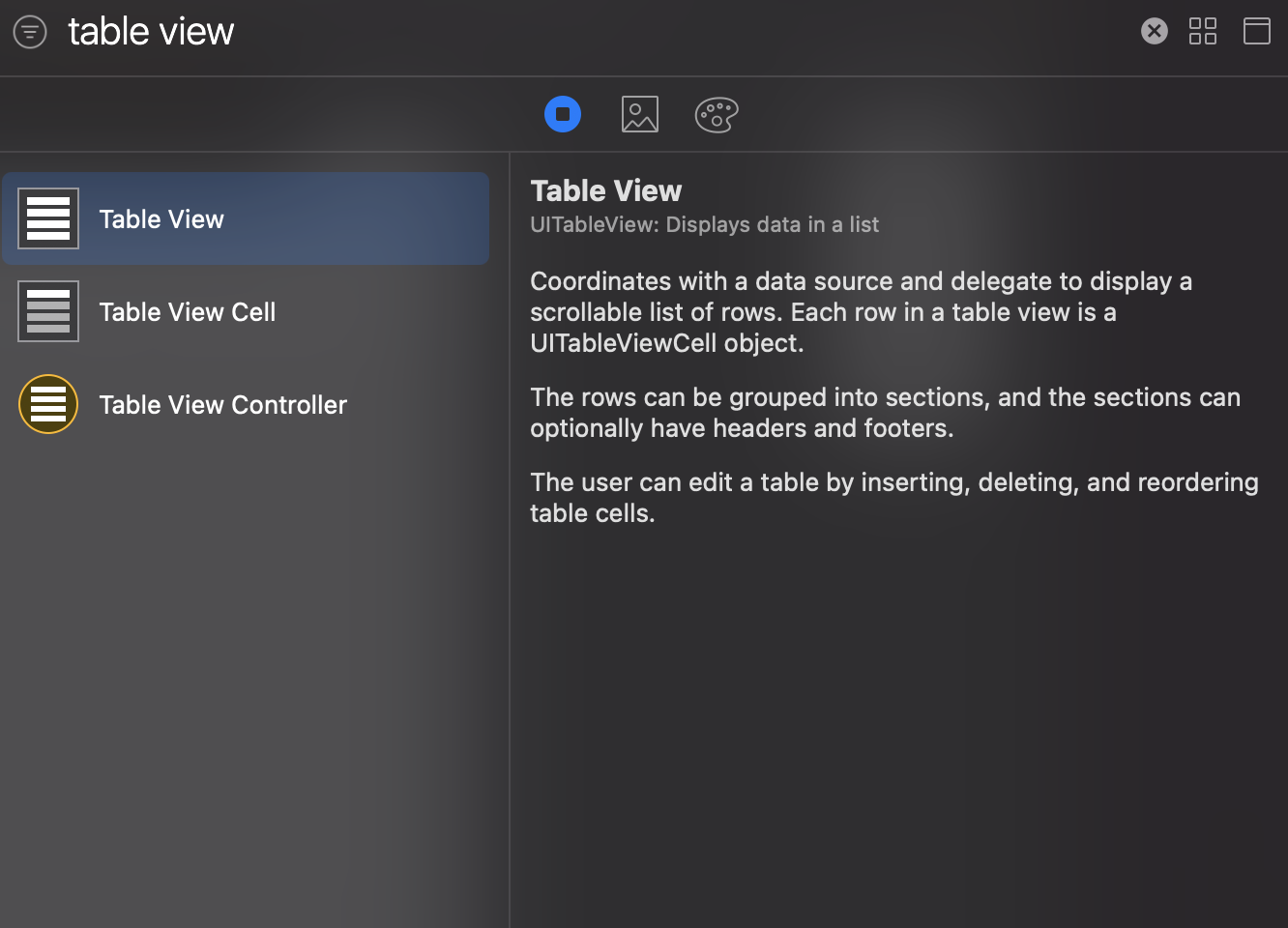Click 'UITableView: Displays data in a list' subtitle
Screen dimensions: 1288x928
click(705, 224)
